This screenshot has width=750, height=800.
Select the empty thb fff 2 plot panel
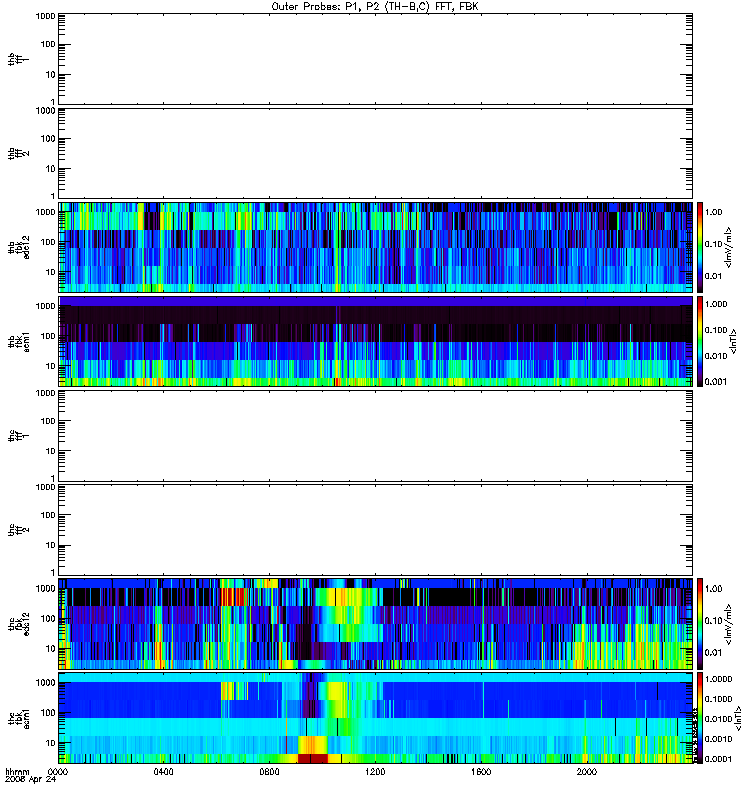(x=376, y=154)
